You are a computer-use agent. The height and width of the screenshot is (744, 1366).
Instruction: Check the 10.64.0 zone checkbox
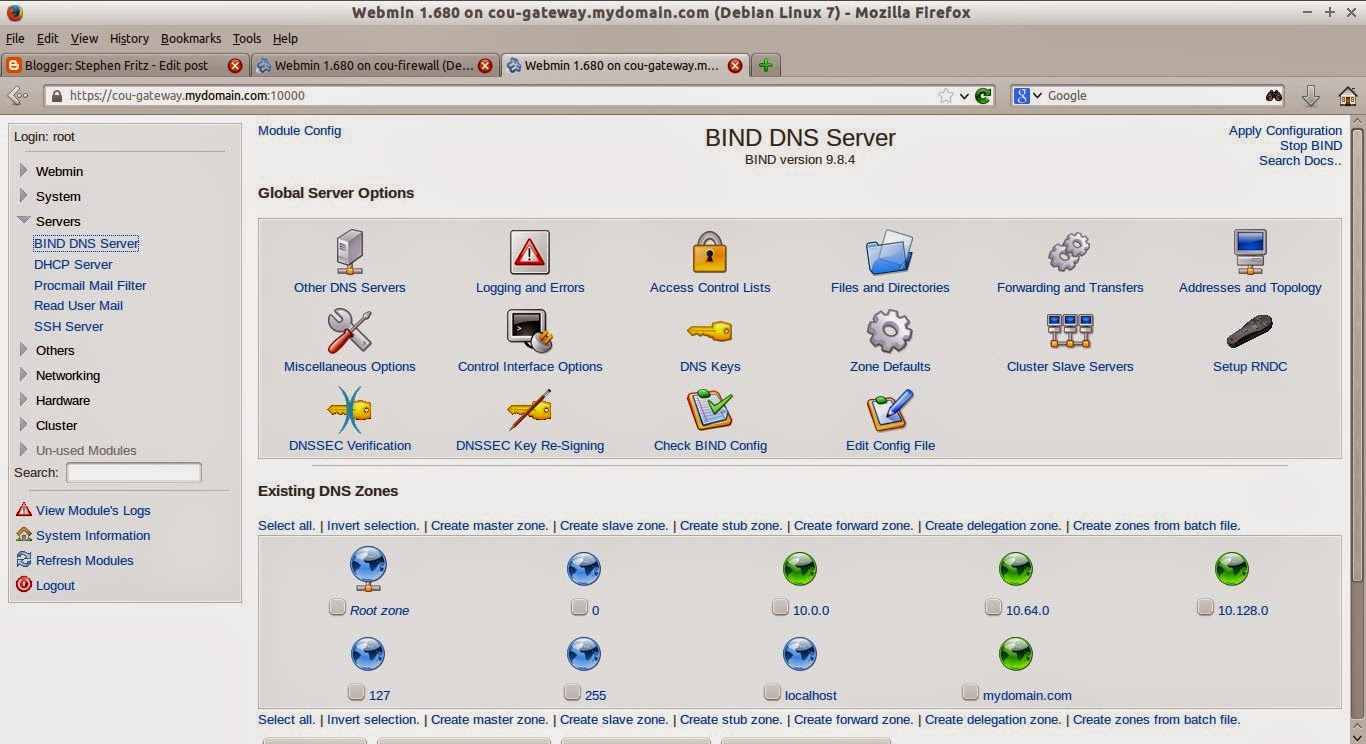[x=993, y=607]
